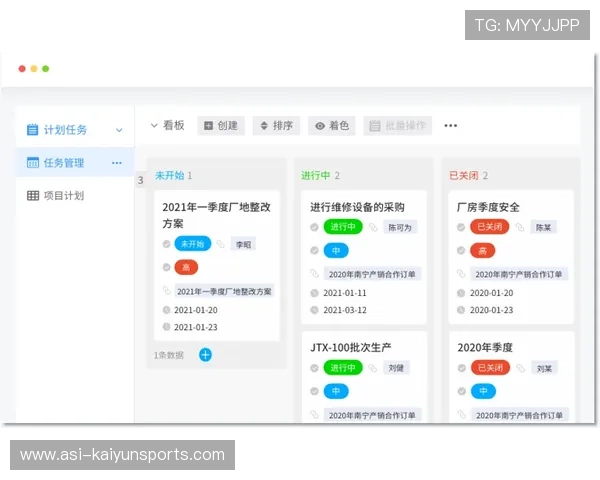Click the green 进行中 tag on 进行维修设备 card

[343, 227]
